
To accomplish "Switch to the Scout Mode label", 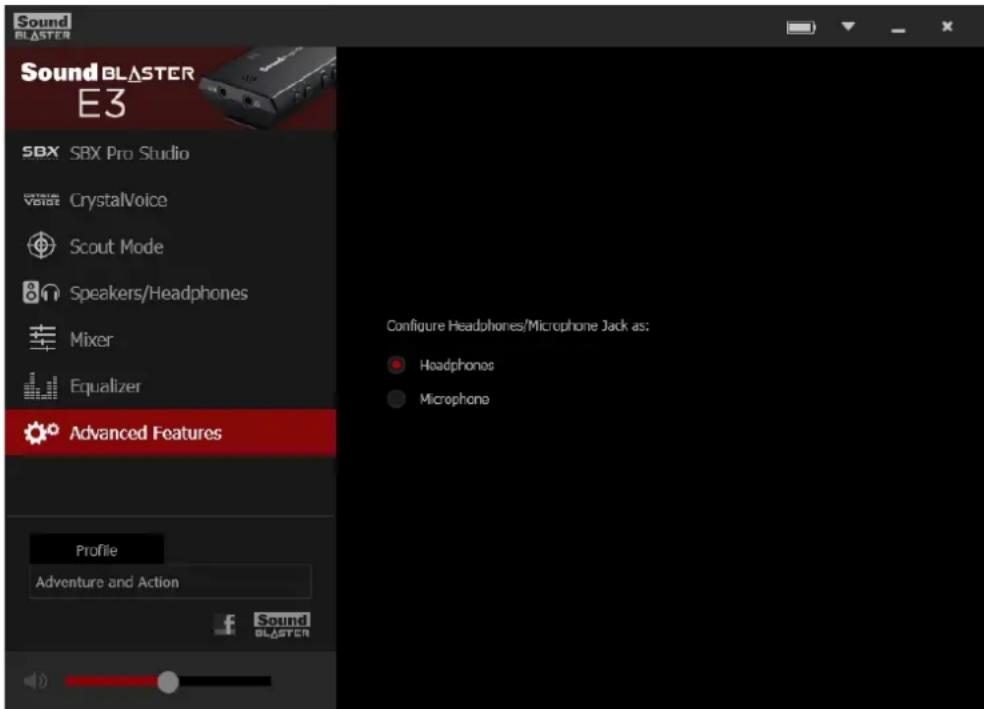I will point(117,246).
